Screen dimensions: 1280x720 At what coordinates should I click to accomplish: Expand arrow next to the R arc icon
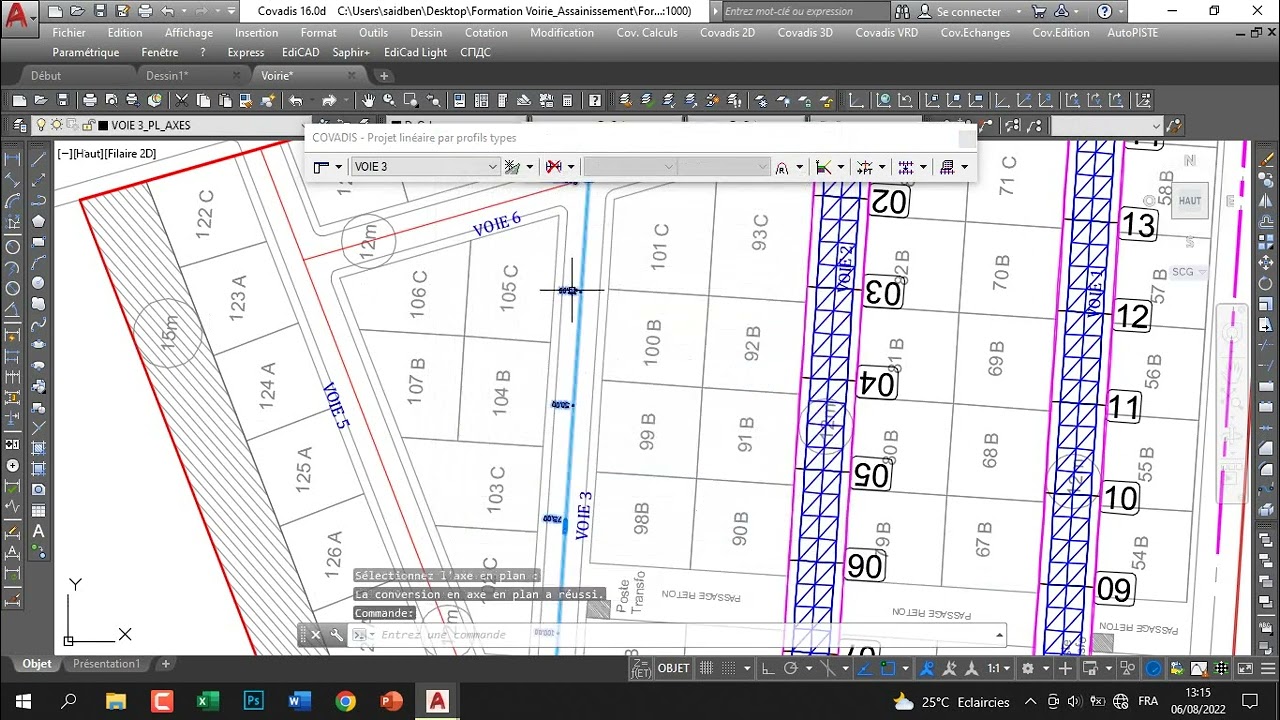tap(799, 167)
